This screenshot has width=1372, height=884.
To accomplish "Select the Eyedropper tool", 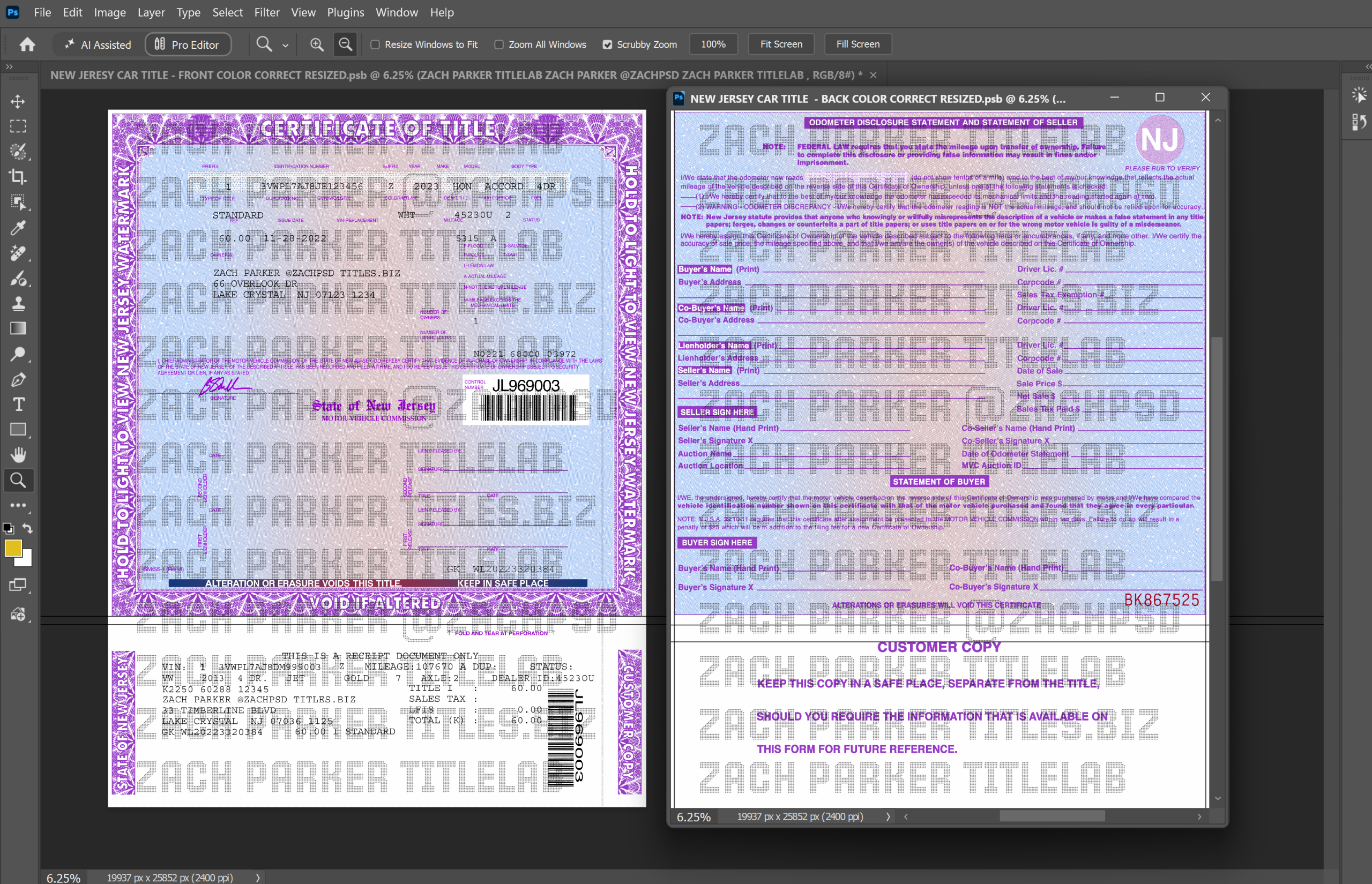I will [x=18, y=228].
